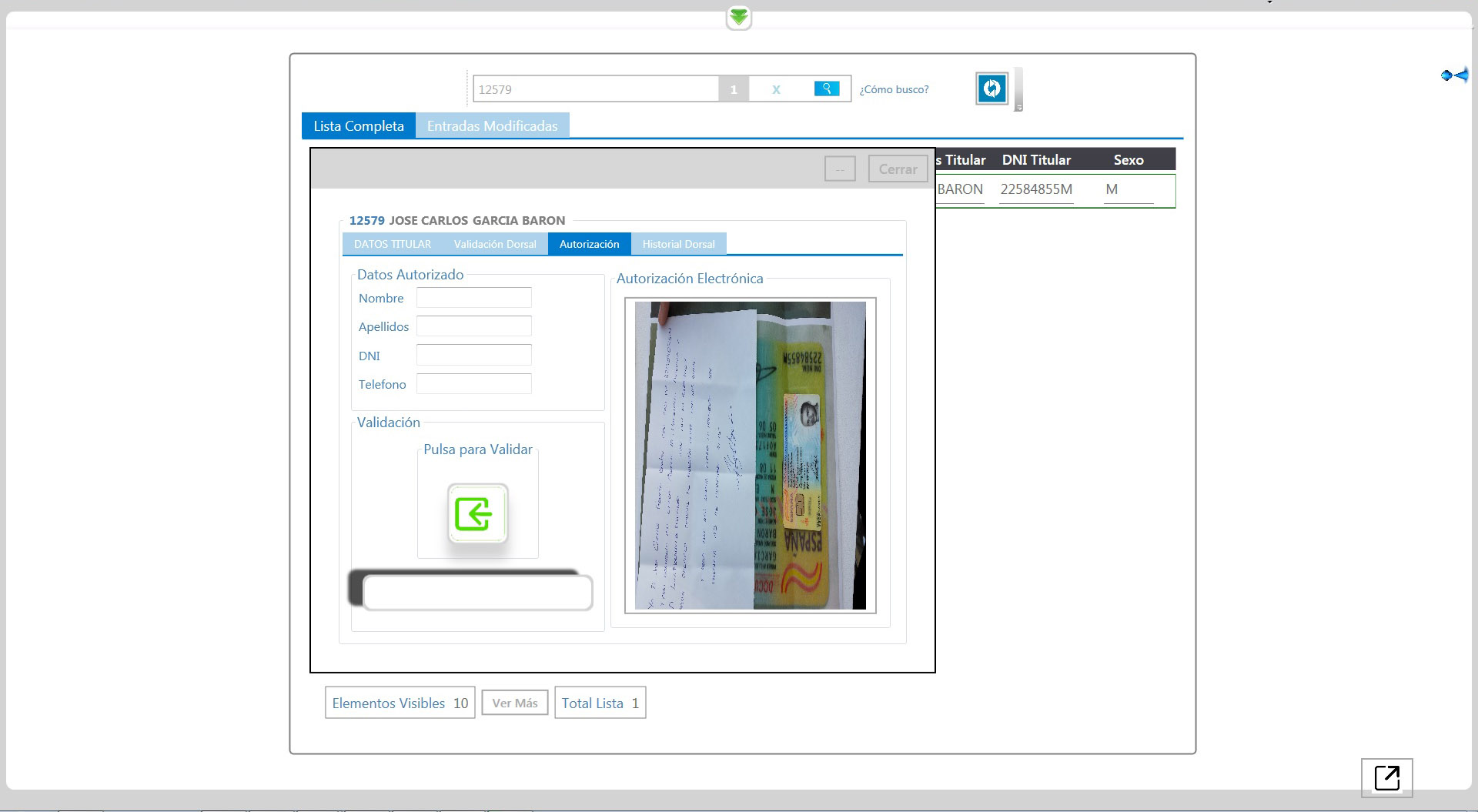Open the ¿Cómo busco? help link
The height and width of the screenshot is (812, 1478).
894,89
